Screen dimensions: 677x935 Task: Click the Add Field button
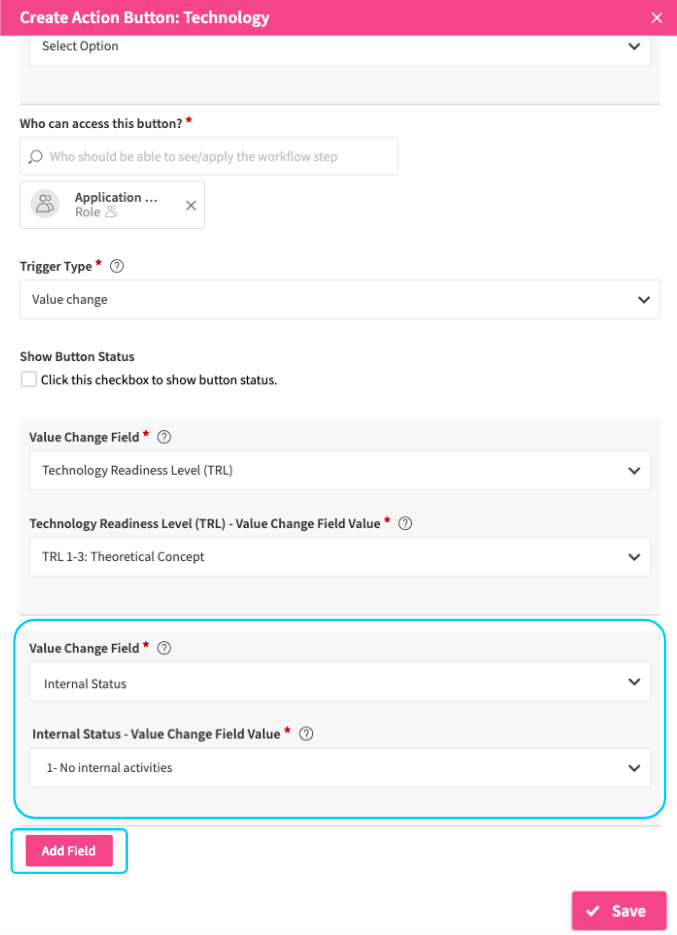coord(69,851)
